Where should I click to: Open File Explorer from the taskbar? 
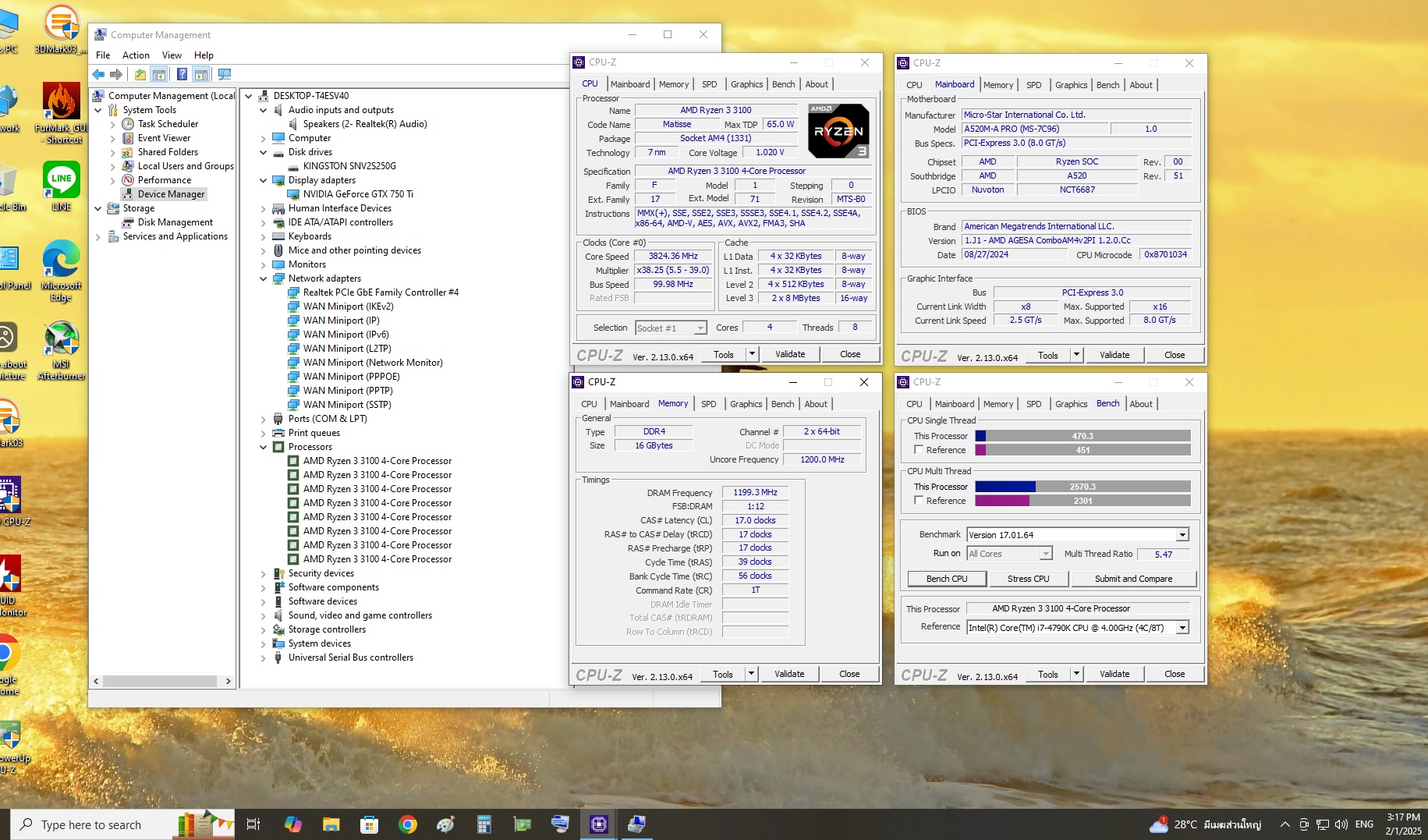(331, 824)
